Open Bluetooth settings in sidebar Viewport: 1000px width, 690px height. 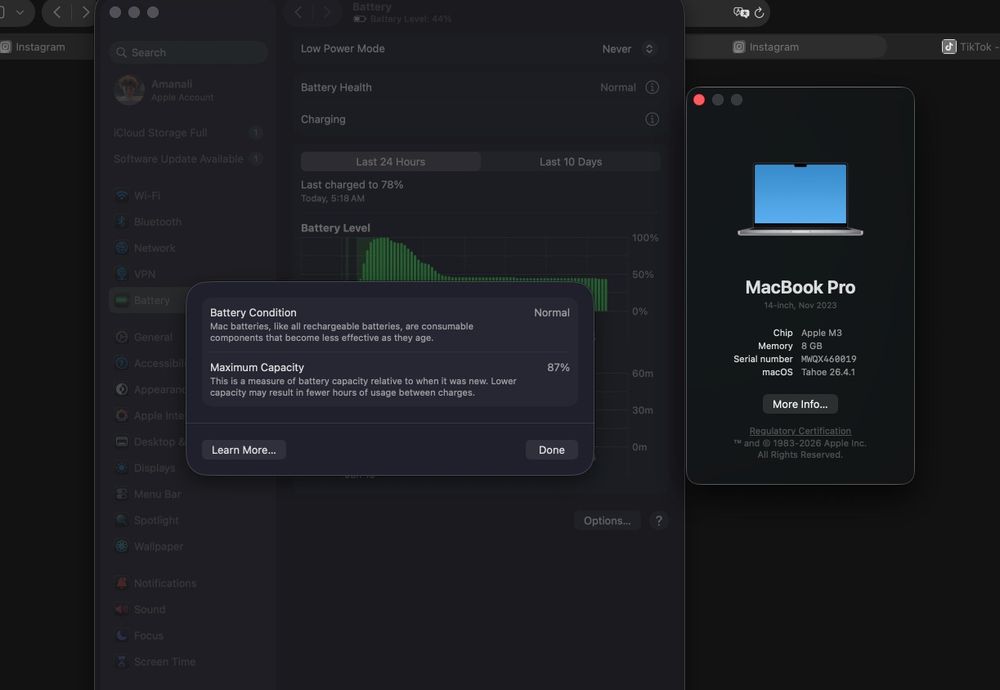[189, 222]
